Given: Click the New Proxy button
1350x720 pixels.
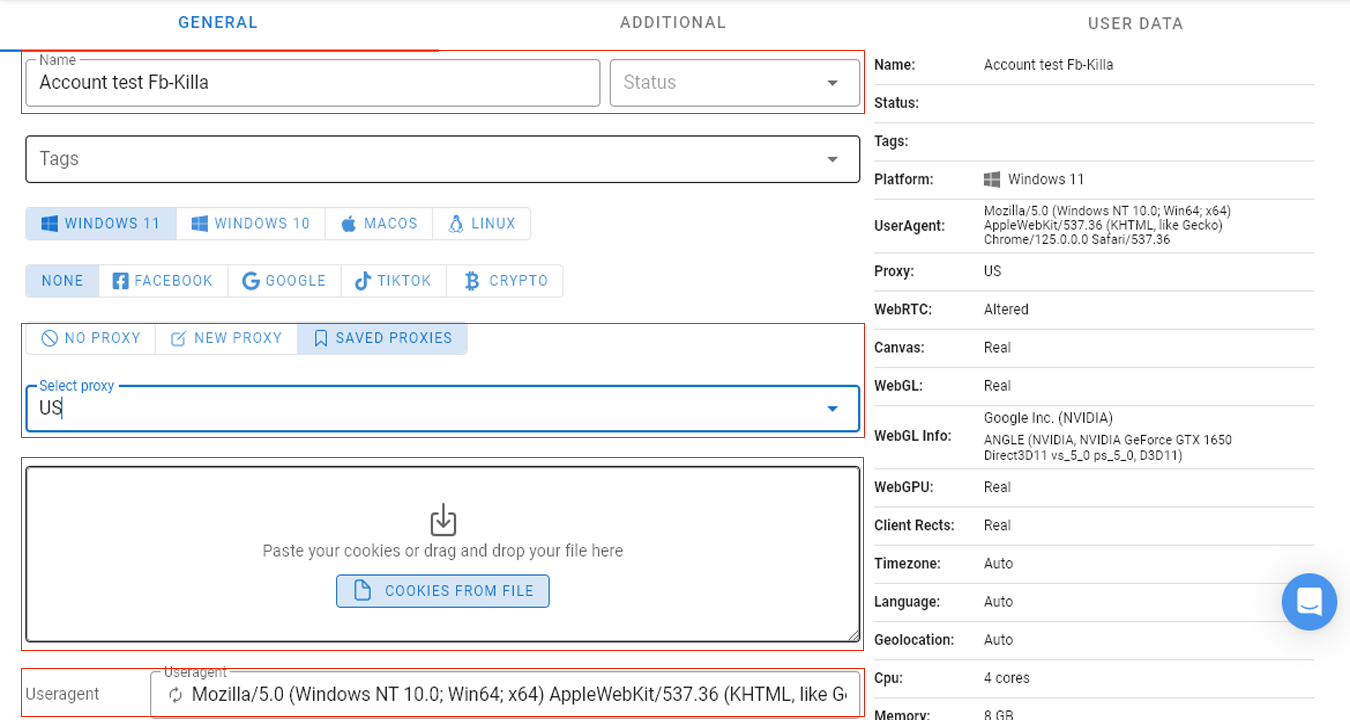Looking at the screenshot, I should 226,338.
